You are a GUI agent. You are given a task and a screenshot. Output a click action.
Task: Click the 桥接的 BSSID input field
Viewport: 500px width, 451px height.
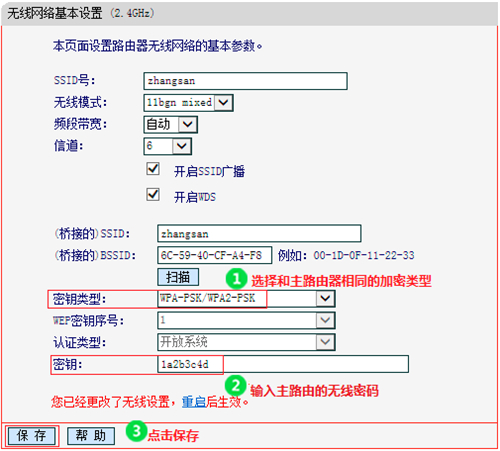pyautogui.click(x=215, y=255)
